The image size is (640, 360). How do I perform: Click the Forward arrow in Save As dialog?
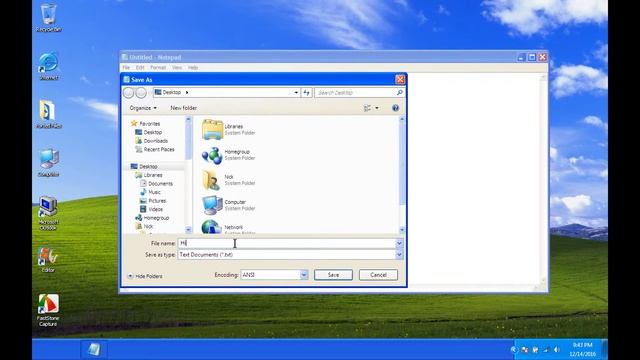coord(141,93)
